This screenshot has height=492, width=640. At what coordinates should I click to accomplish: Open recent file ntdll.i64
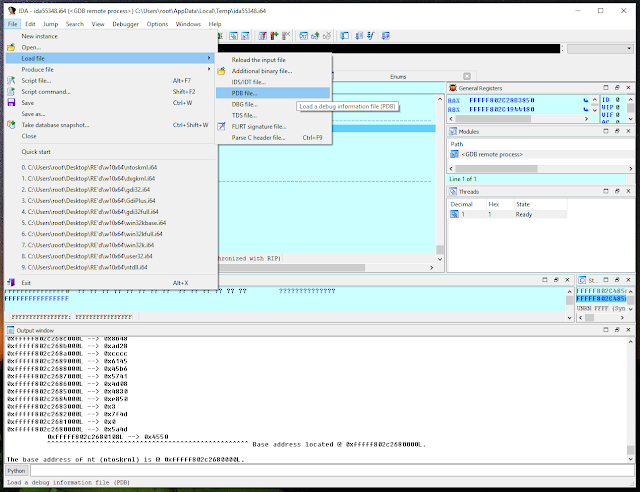point(111,267)
